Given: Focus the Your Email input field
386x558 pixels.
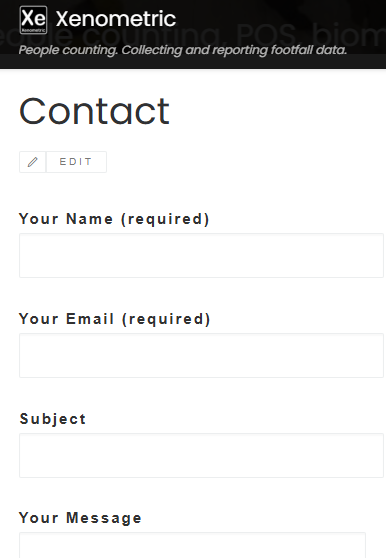Looking at the screenshot, I should [x=201, y=356].
